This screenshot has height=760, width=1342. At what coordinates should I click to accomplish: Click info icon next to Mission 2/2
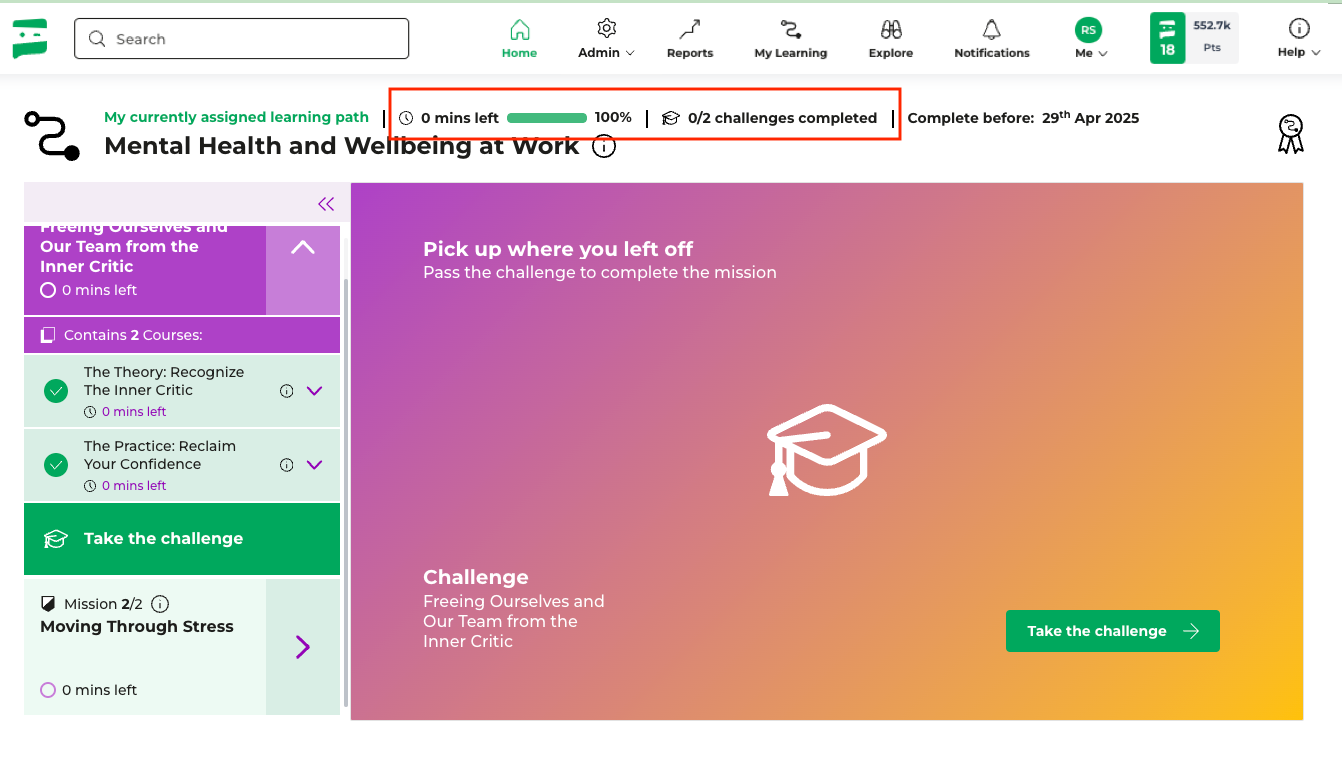160,604
